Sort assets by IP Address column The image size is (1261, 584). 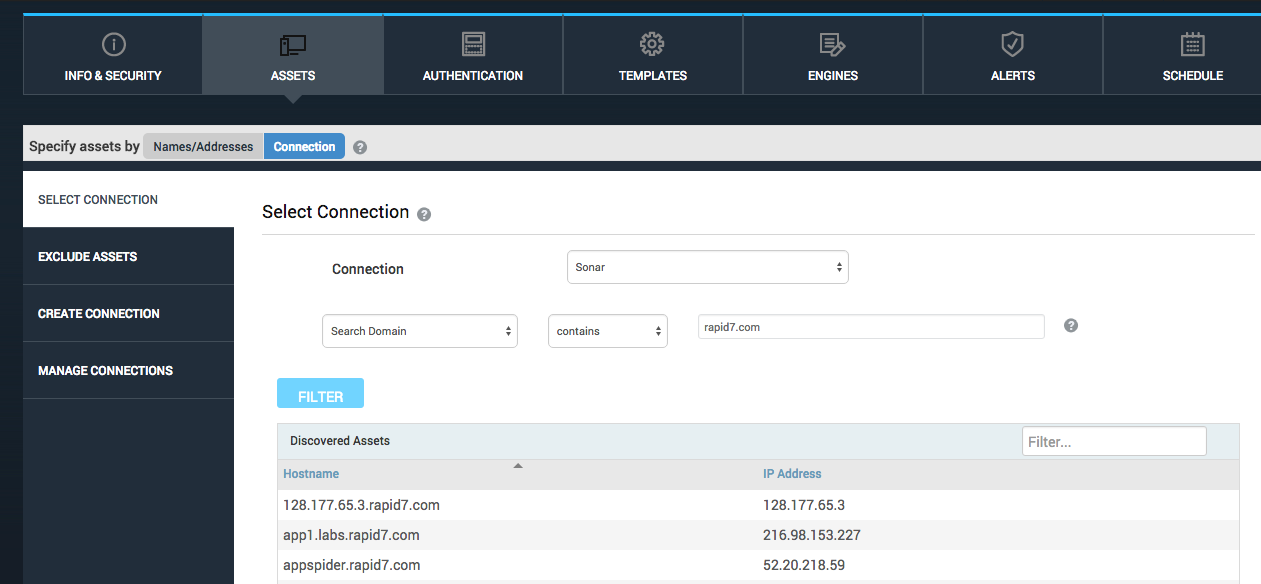[x=792, y=474]
